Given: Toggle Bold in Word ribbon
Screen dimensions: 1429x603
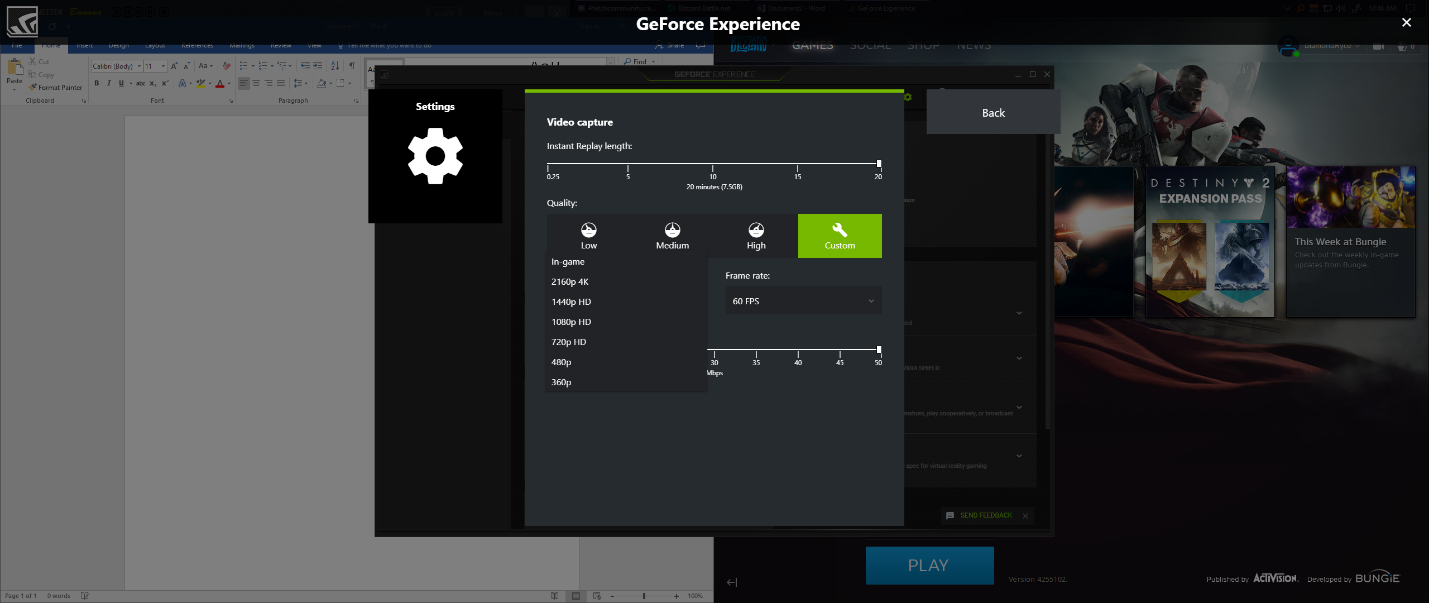Looking at the screenshot, I should pyautogui.click(x=97, y=83).
